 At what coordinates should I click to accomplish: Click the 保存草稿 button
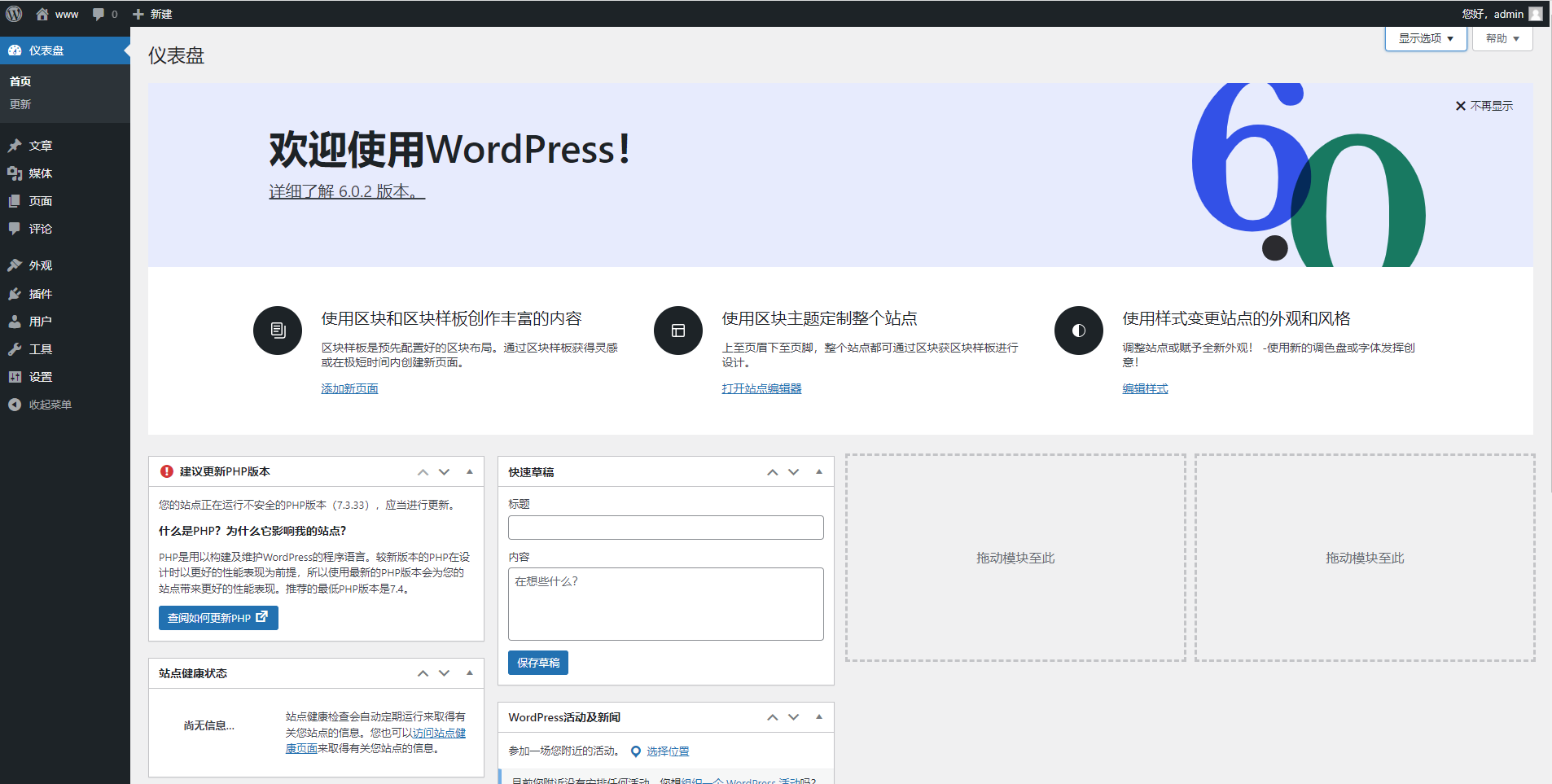click(x=538, y=663)
